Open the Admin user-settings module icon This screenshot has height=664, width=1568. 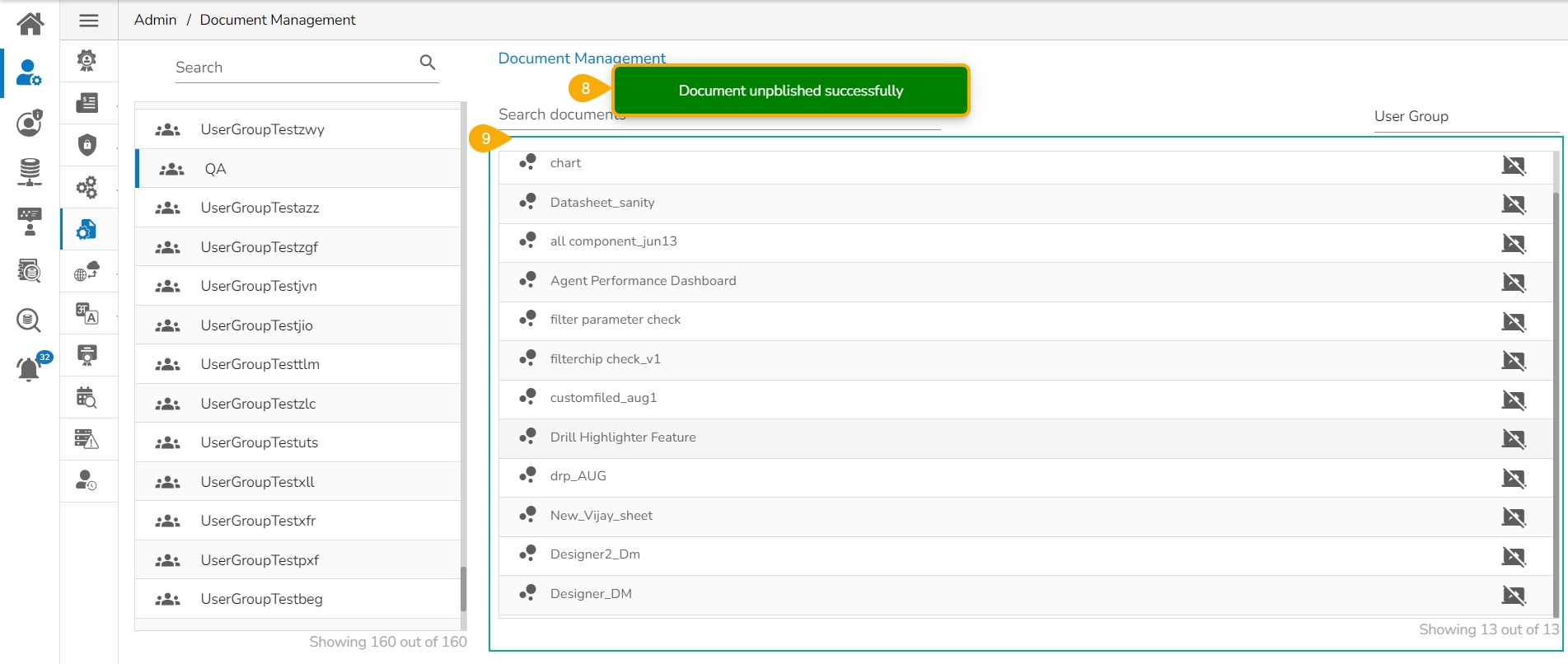[x=30, y=72]
